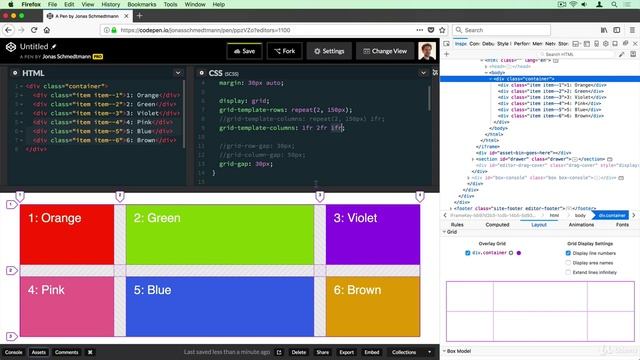
Task: Click the body breadcrumb in inspector
Action: coord(580,215)
